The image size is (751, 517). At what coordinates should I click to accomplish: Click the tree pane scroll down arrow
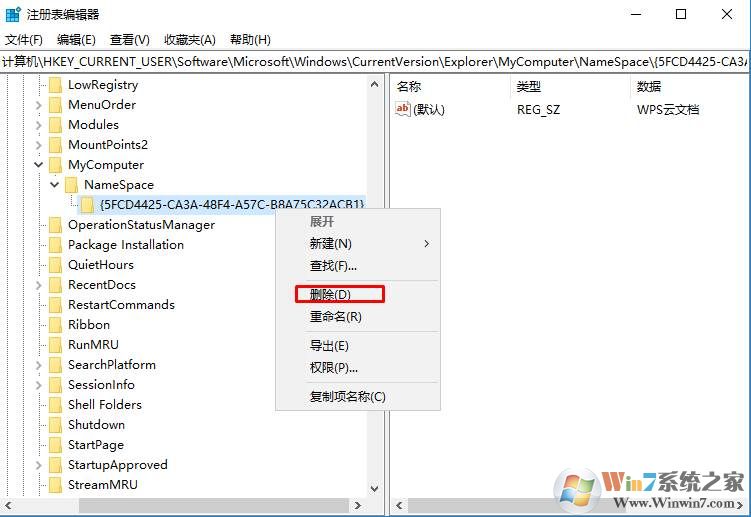tap(375, 489)
